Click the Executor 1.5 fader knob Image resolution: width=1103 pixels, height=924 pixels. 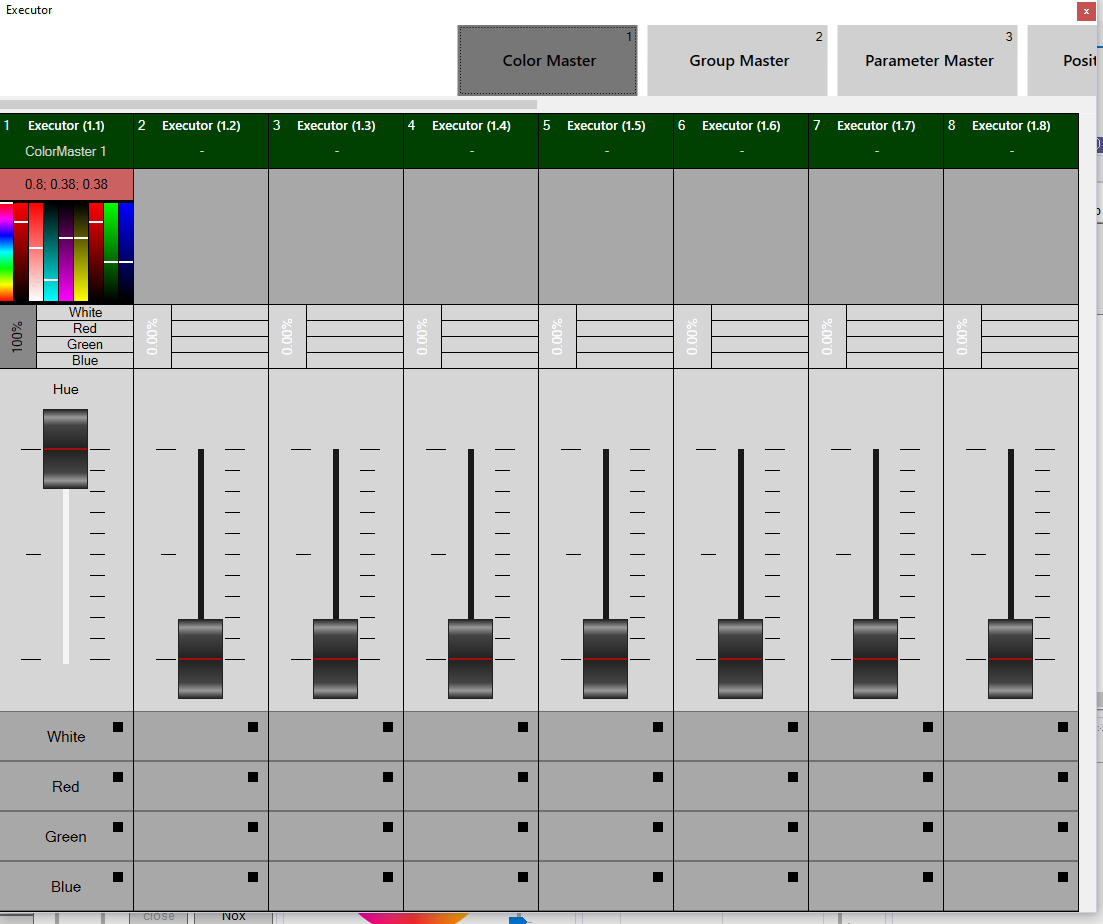605,658
